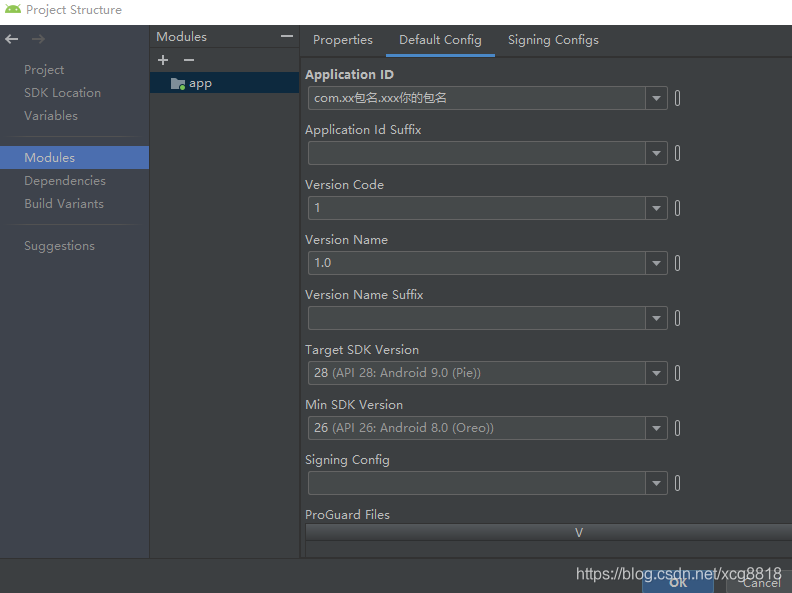Viewport: 792px width, 593px height.
Task: Click variable binding icon beside Min SDK Version
Action: pyautogui.click(x=677, y=428)
